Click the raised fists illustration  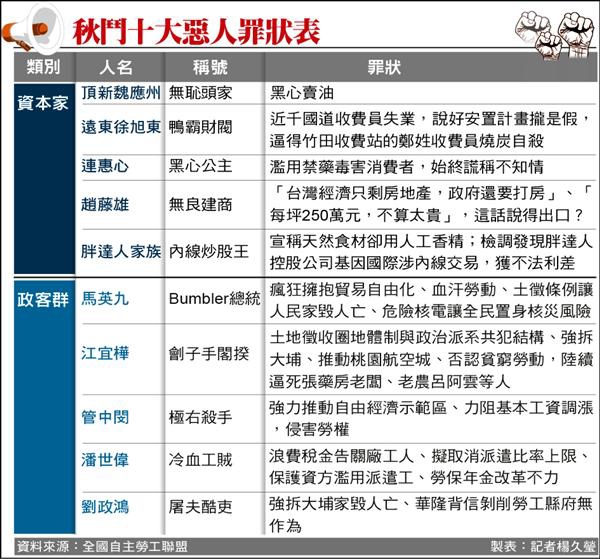pyautogui.click(x=554, y=34)
